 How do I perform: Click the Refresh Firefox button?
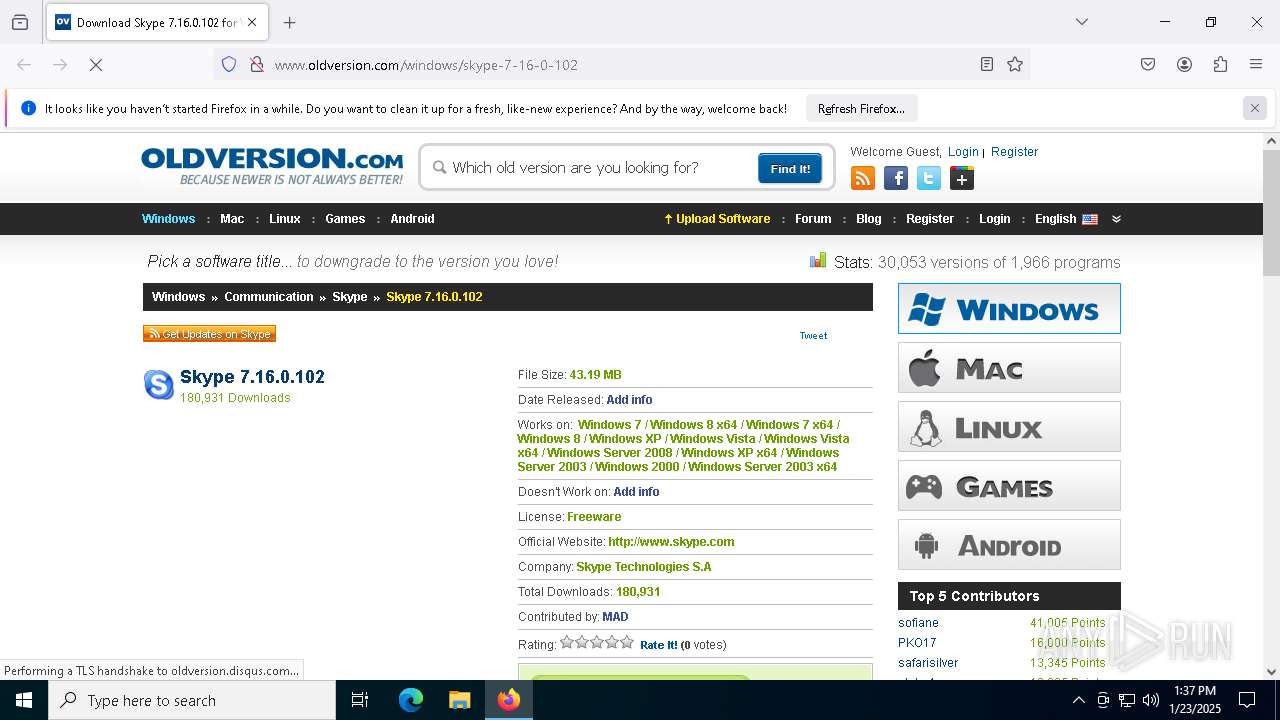click(861, 108)
